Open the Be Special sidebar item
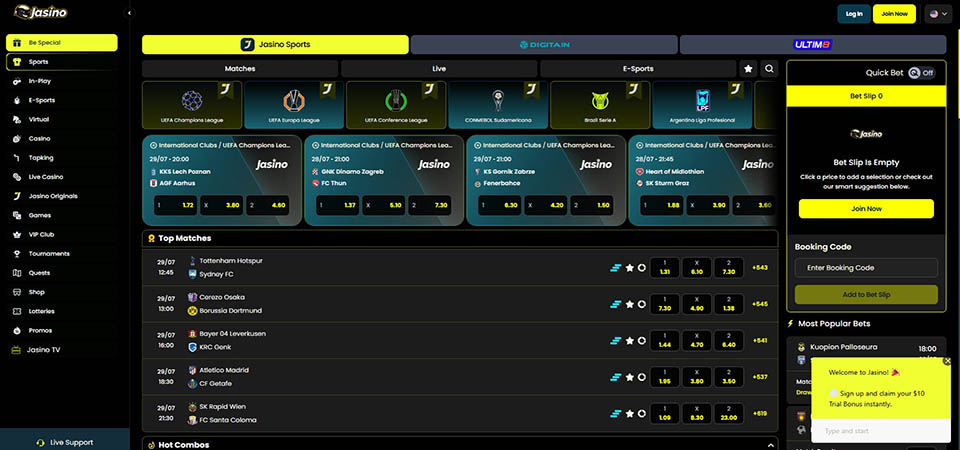 coord(61,43)
